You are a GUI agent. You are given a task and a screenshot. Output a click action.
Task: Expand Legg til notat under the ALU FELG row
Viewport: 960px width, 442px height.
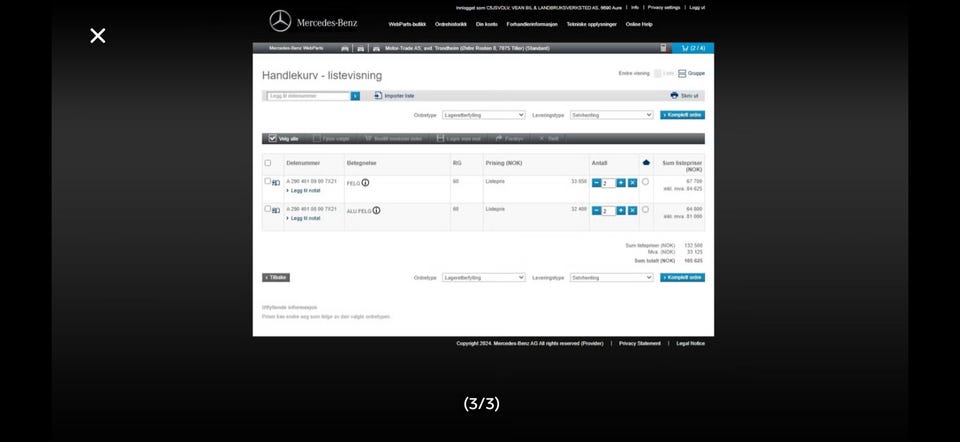303,219
